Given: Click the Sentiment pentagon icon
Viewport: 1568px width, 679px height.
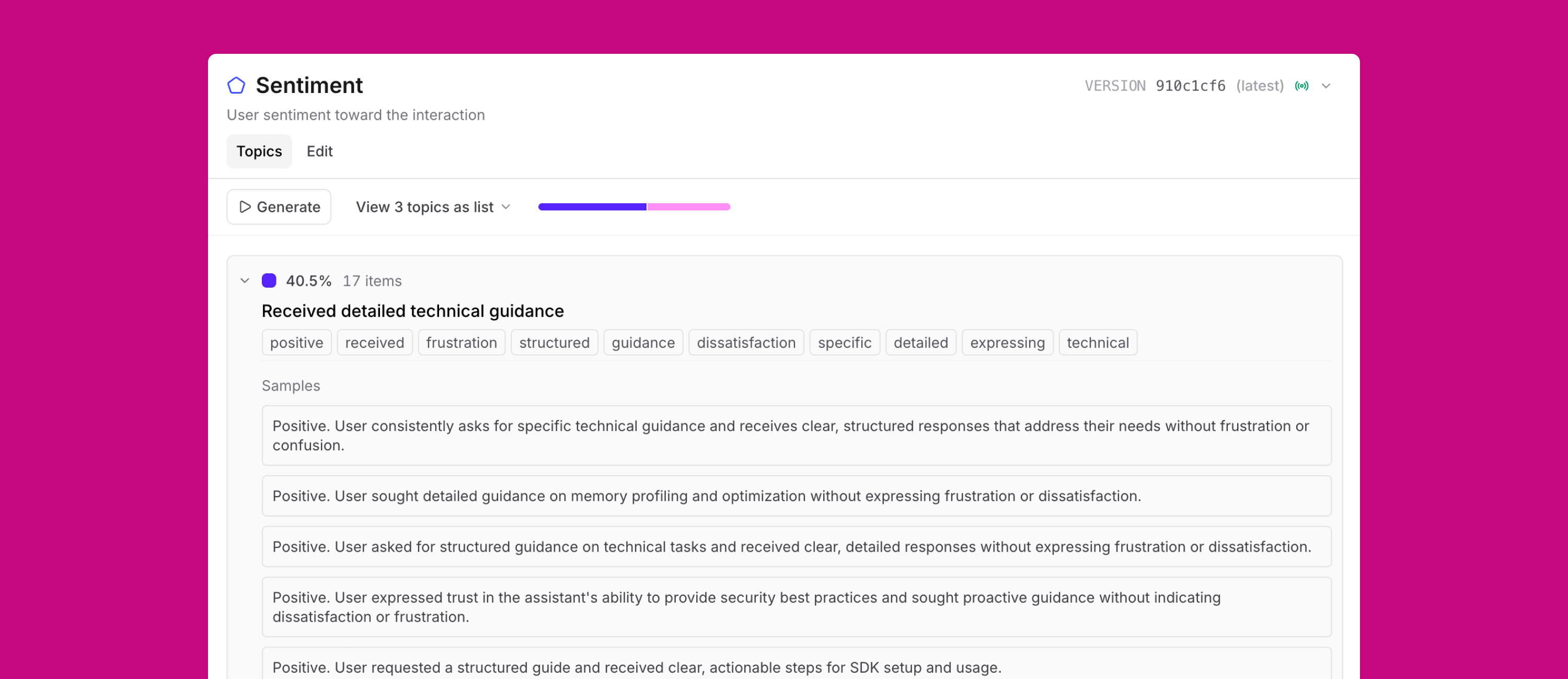Looking at the screenshot, I should (x=236, y=86).
